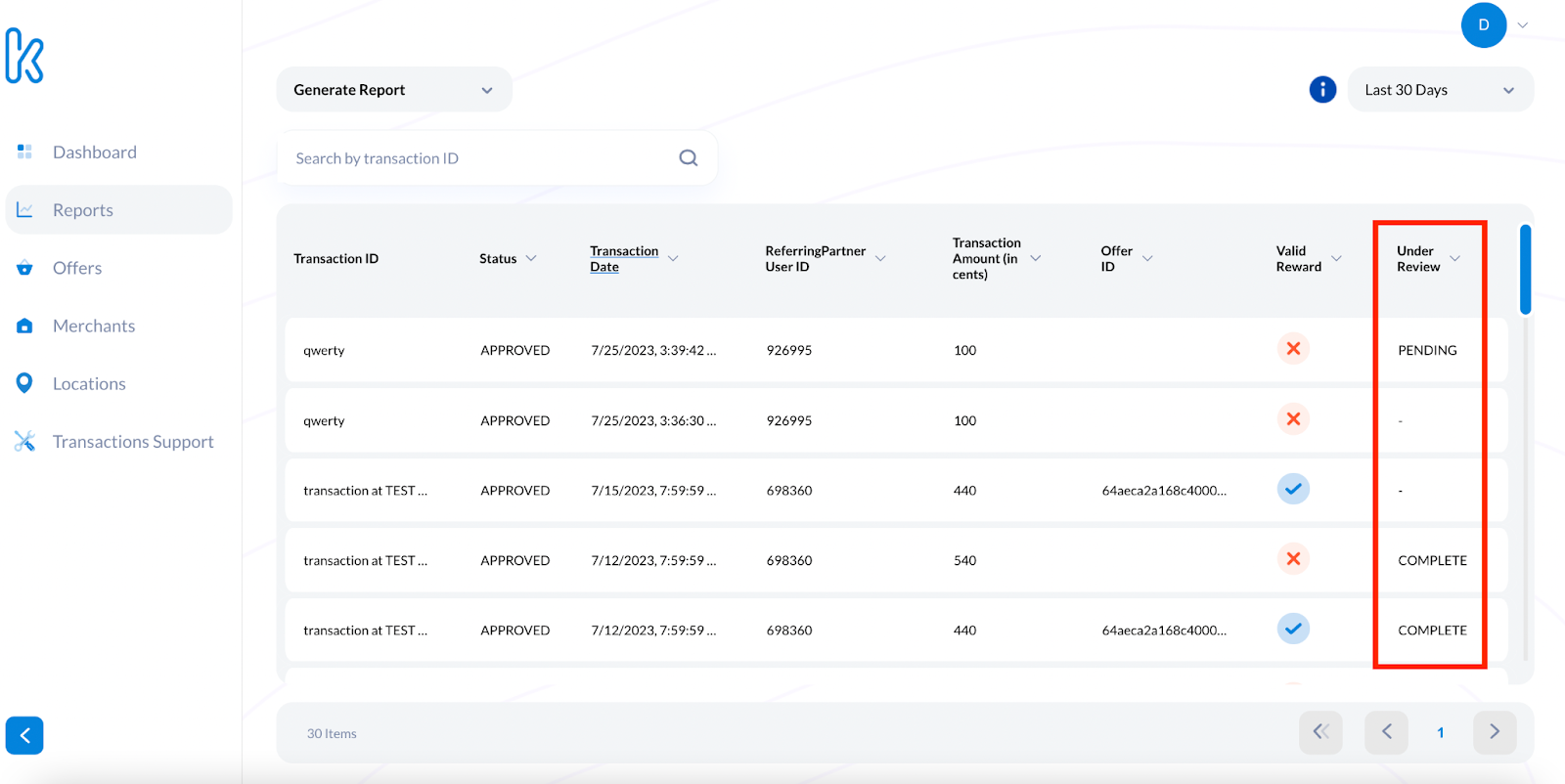
Task: Click the blue info icon
Action: (x=1322, y=90)
